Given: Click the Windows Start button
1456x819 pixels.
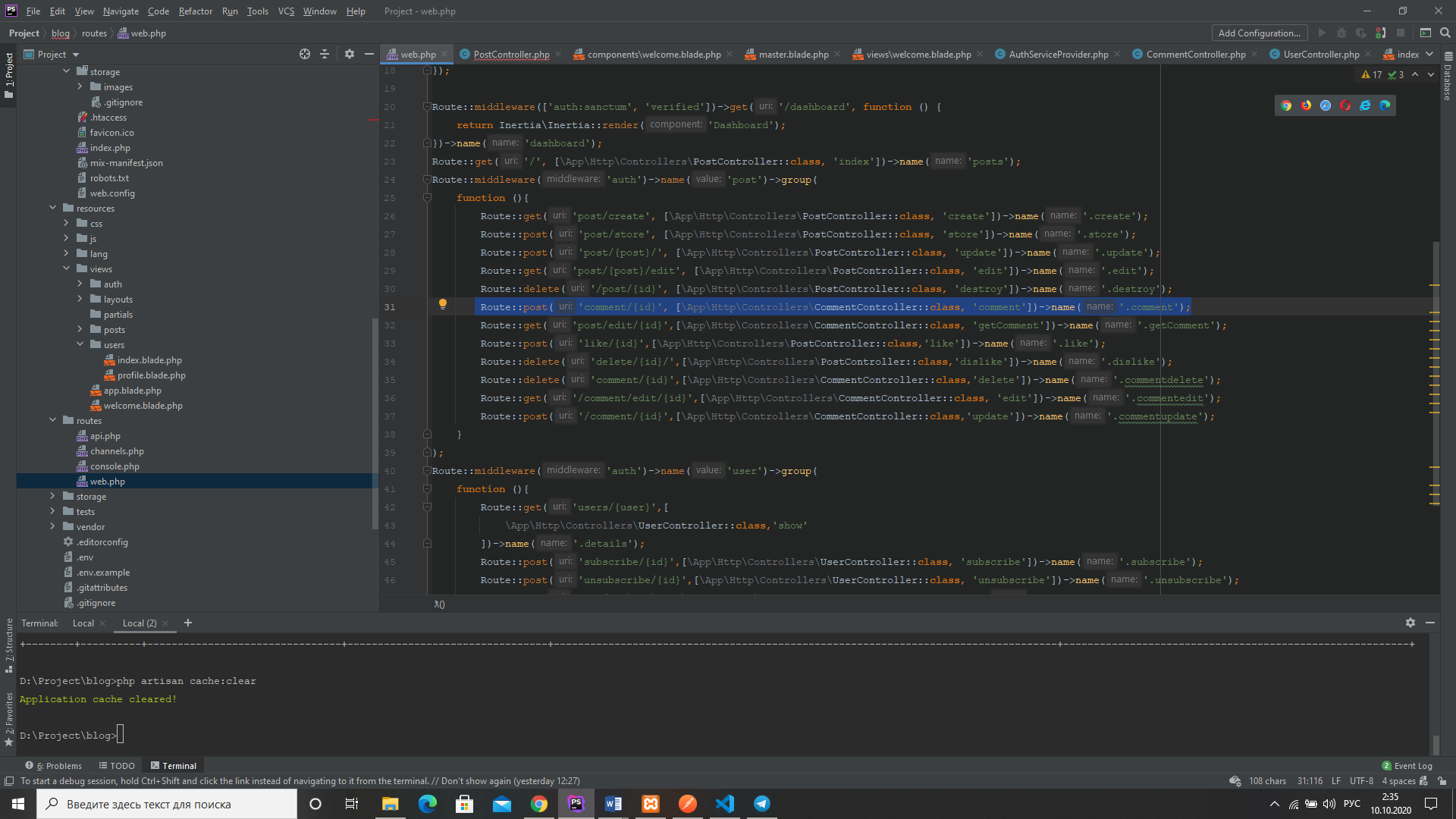Looking at the screenshot, I should coord(18,804).
